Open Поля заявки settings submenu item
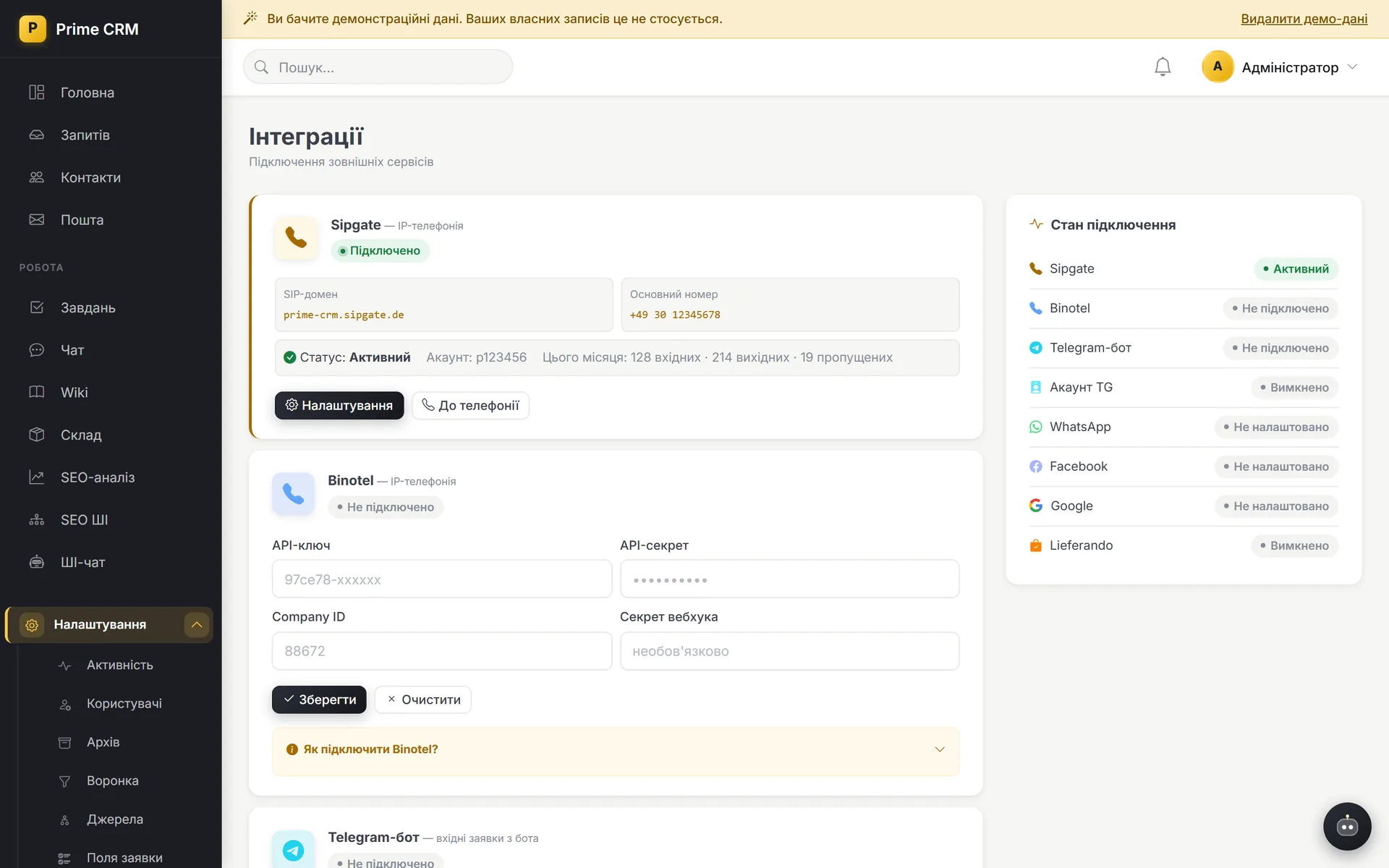 (124, 858)
